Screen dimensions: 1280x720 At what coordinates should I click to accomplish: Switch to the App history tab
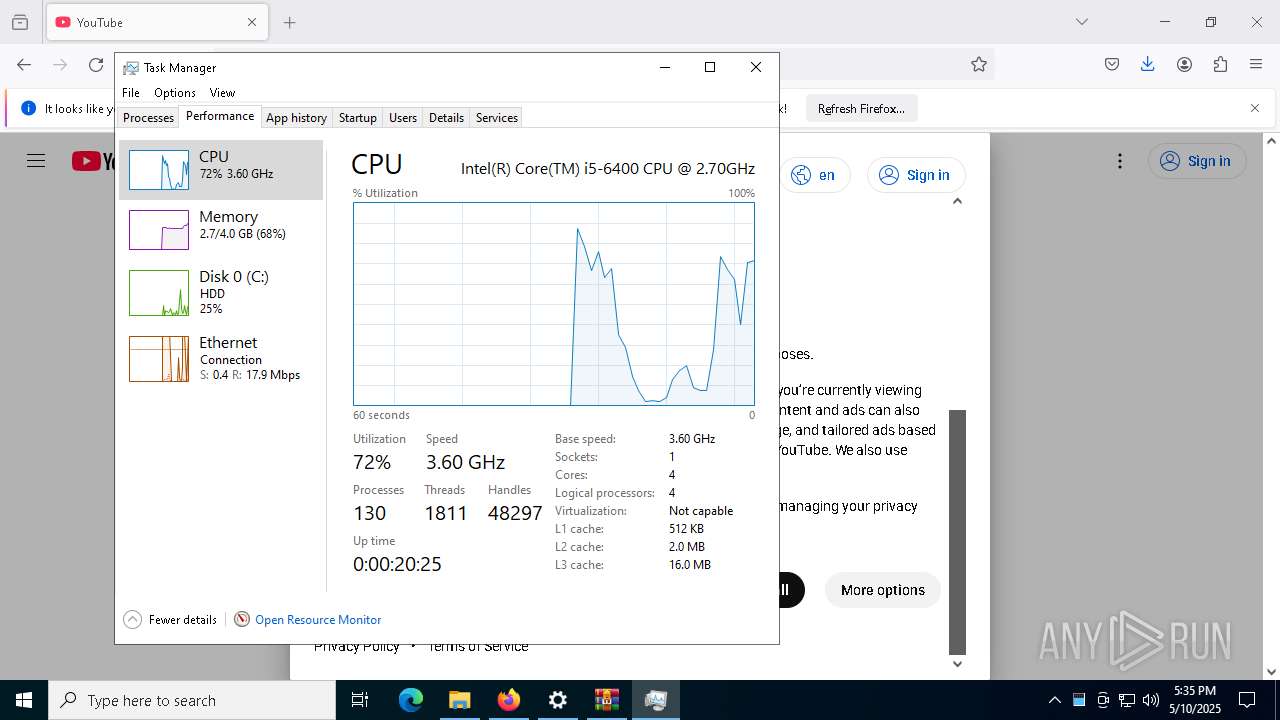tap(296, 117)
